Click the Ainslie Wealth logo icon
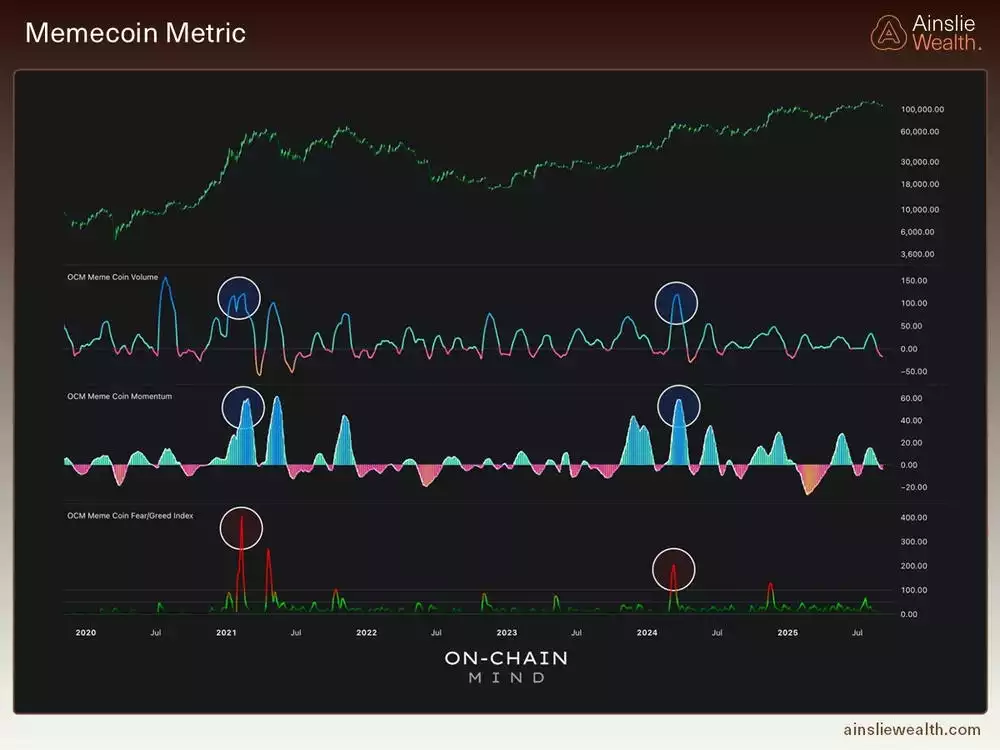This screenshot has width=1000, height=750. pyautogui.click(x=889, y=31)
